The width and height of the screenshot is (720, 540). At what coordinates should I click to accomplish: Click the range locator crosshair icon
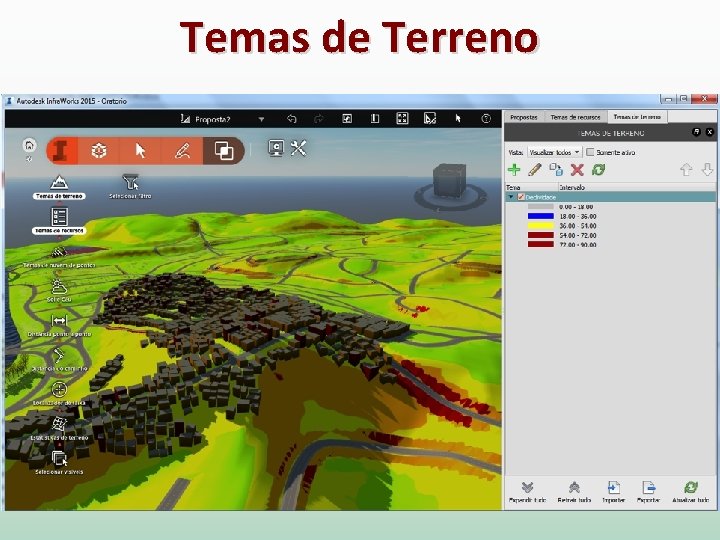pos(59,389)
